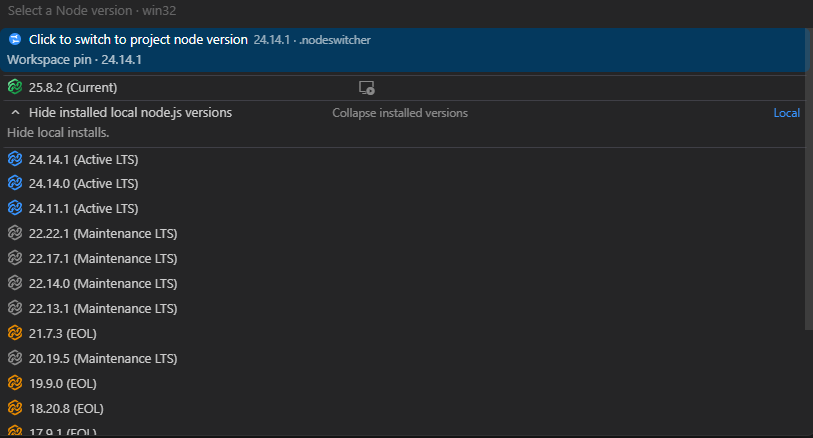Click the green Node icon next to 25.8.2

point(15,87)
